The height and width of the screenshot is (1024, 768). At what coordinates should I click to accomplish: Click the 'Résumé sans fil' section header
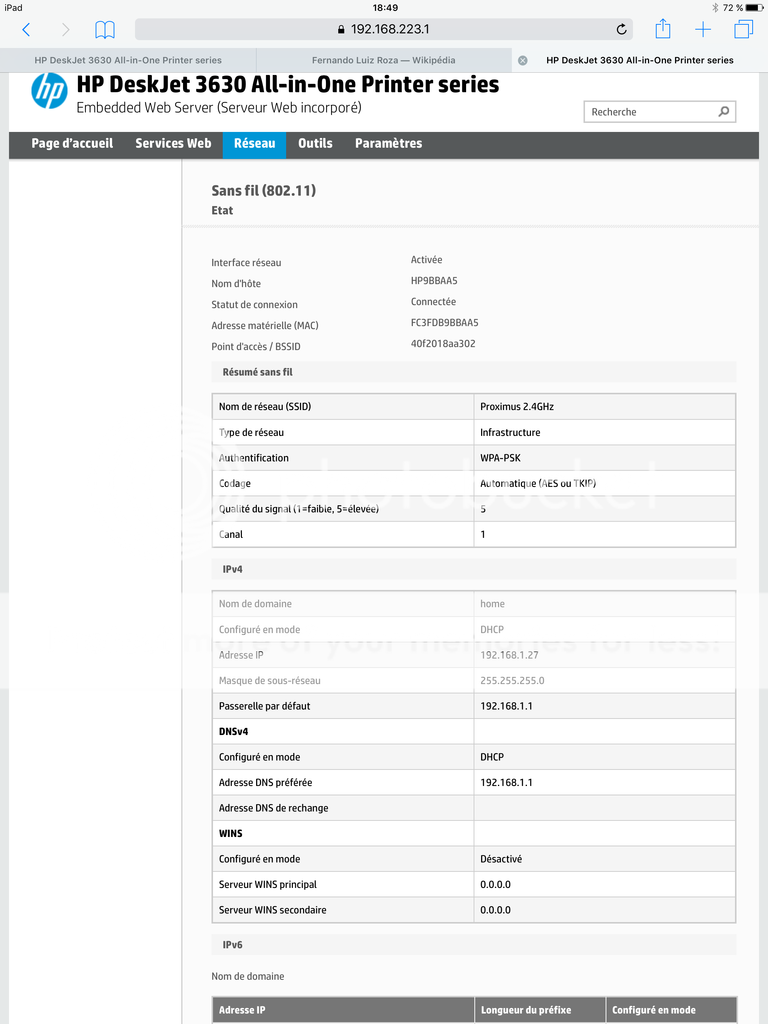click(x=473, y=372)
